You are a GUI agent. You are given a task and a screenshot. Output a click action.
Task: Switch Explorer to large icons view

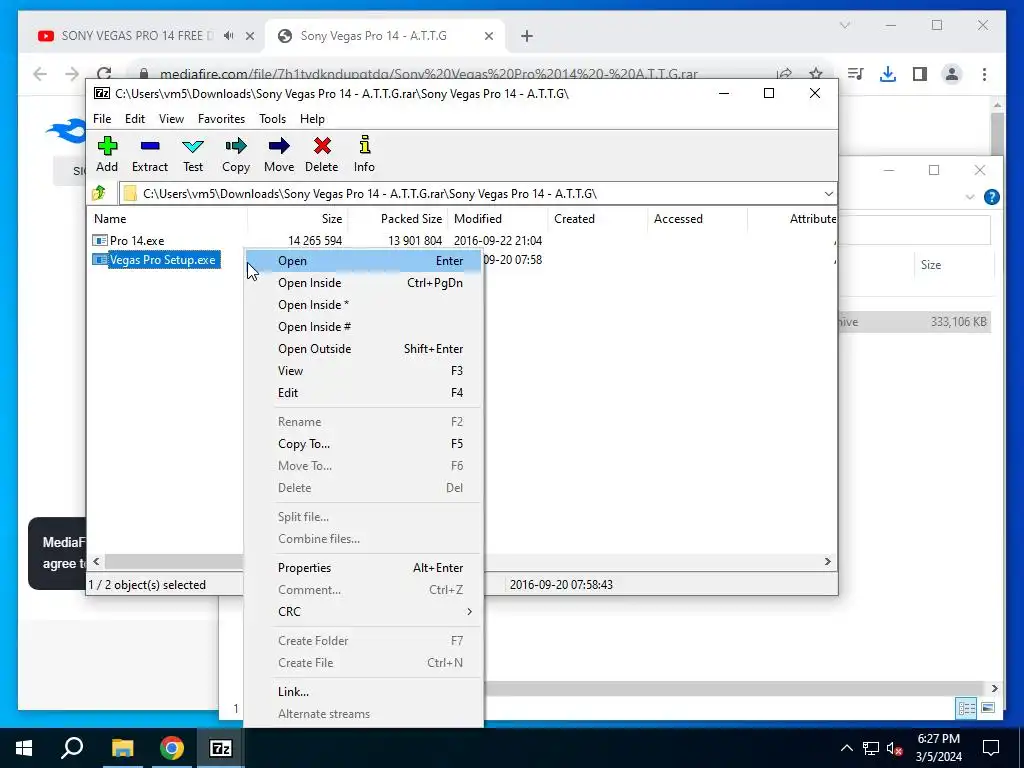(988, 708)
